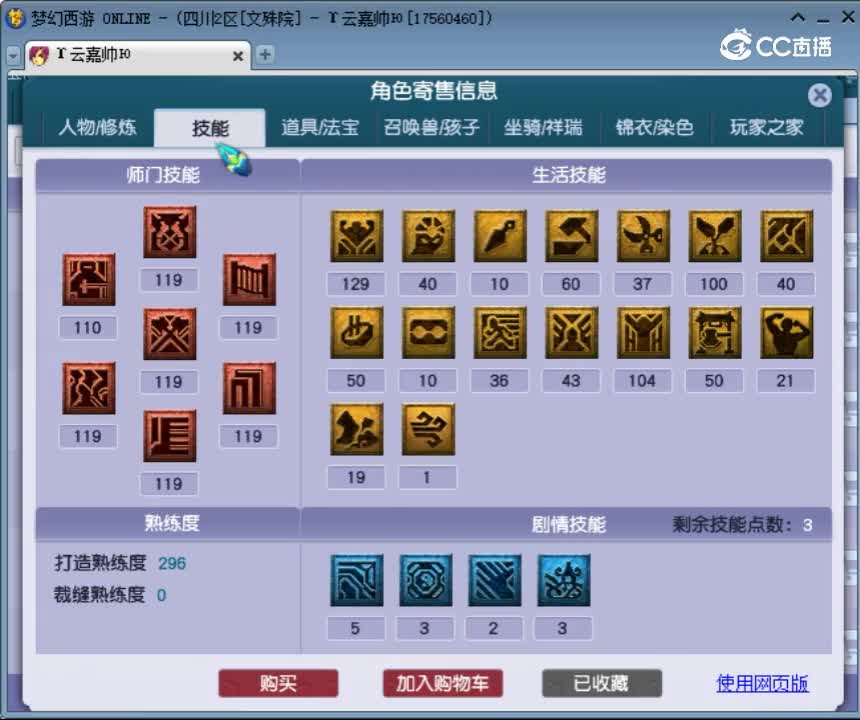Click the sect skill icon with level 110
860x720 pixels.
[x=88, y=279]
